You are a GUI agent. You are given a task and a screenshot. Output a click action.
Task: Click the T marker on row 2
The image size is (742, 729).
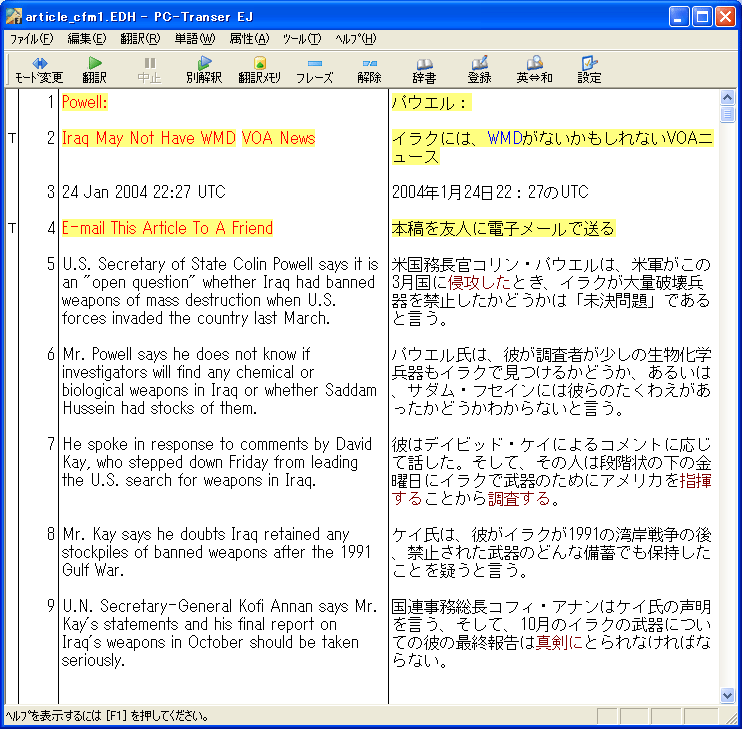tap(12, 138)
